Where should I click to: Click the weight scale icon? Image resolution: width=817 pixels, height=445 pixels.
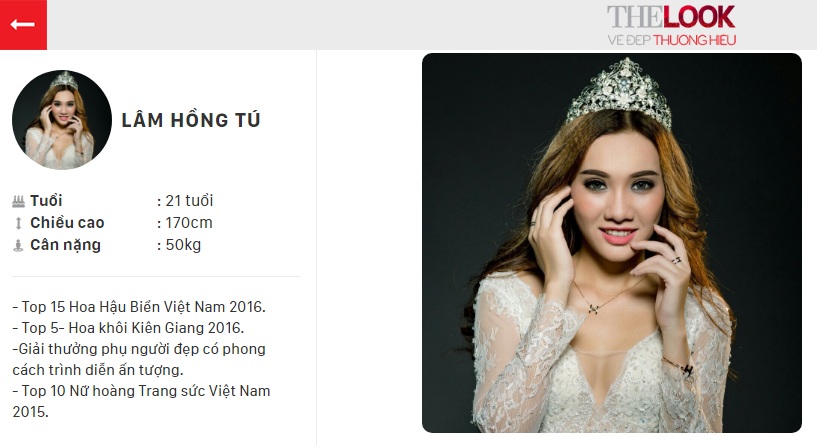[x=18, y=245]
